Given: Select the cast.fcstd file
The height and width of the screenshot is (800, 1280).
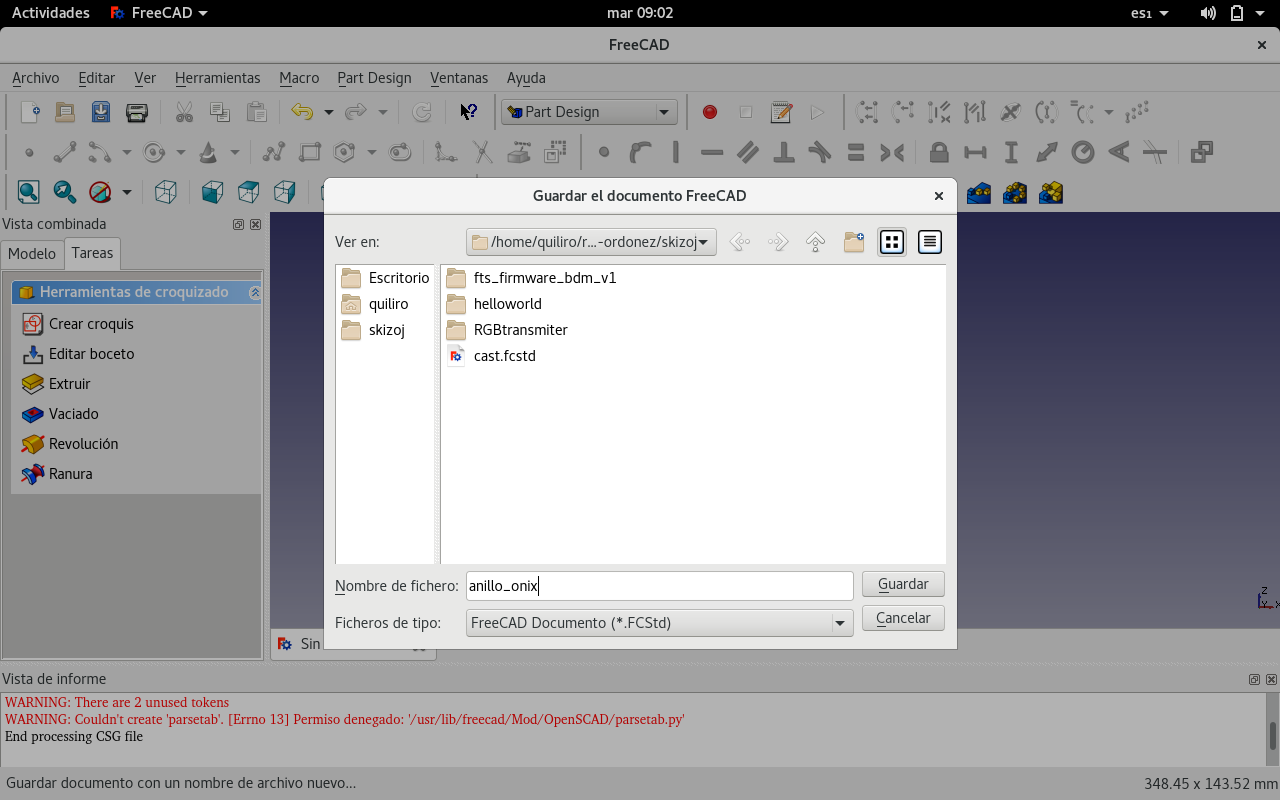Looking at the screenshot, I should click(491, 356).
